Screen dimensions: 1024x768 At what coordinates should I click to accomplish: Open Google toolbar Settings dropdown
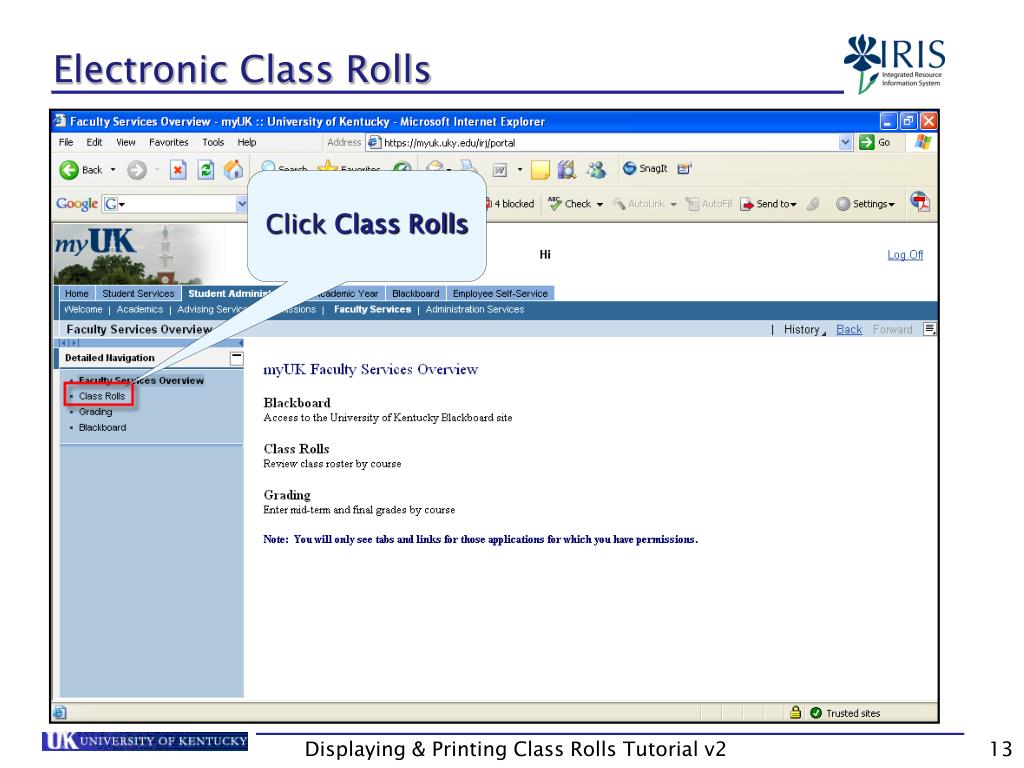pos(891,204)
